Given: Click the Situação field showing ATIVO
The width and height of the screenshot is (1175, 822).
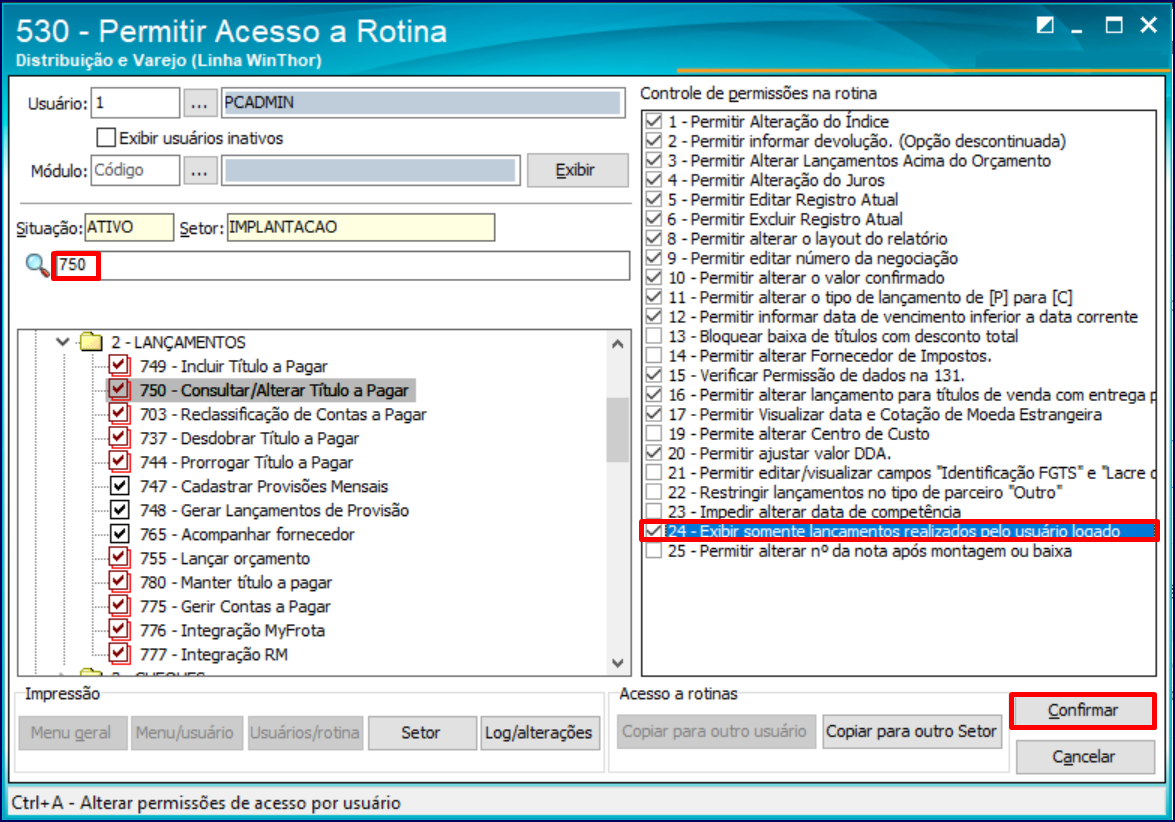Looking at the screenshot, I should [129, 227].
